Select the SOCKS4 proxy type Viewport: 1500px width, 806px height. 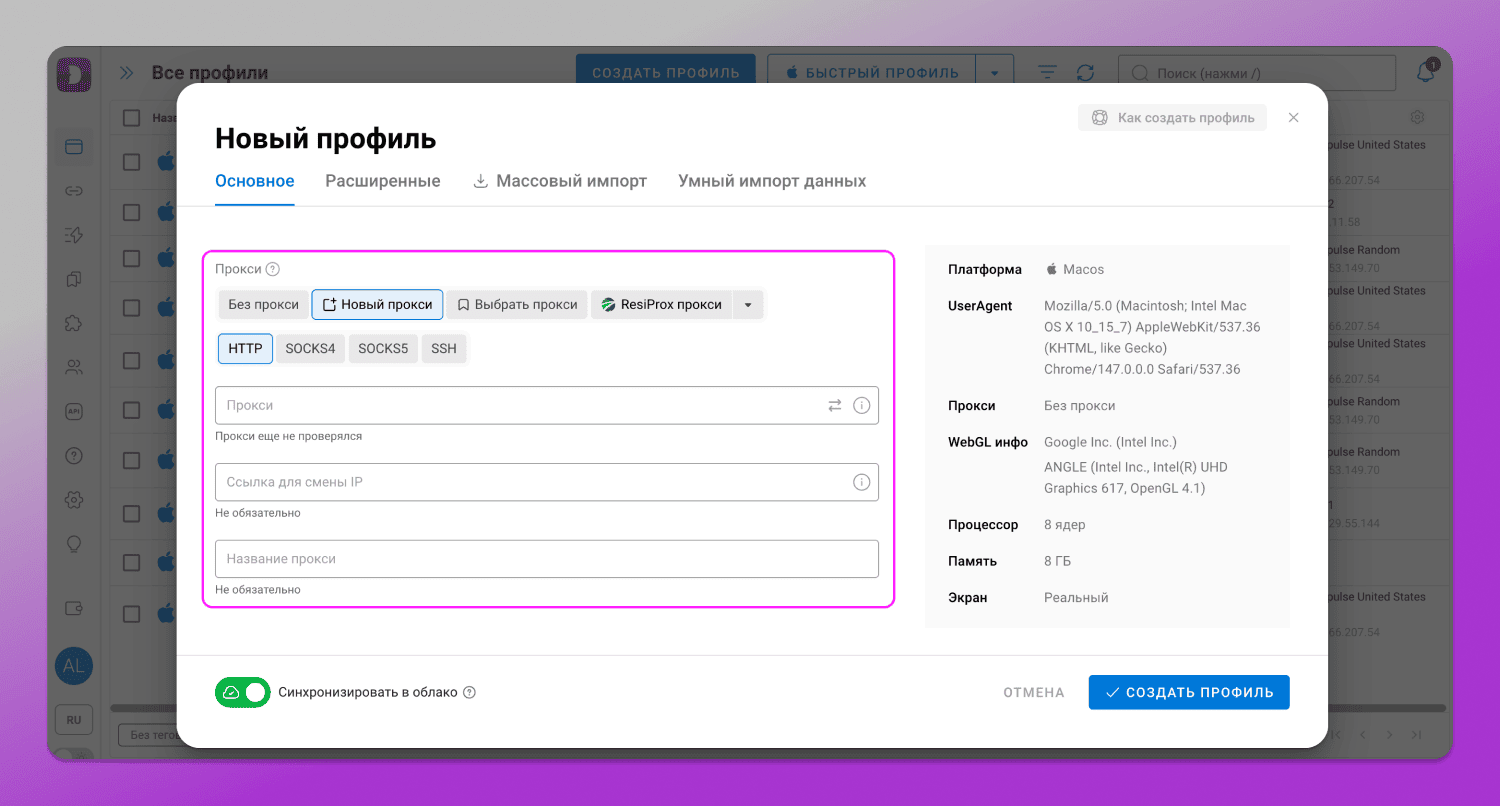tap(310, 349)
